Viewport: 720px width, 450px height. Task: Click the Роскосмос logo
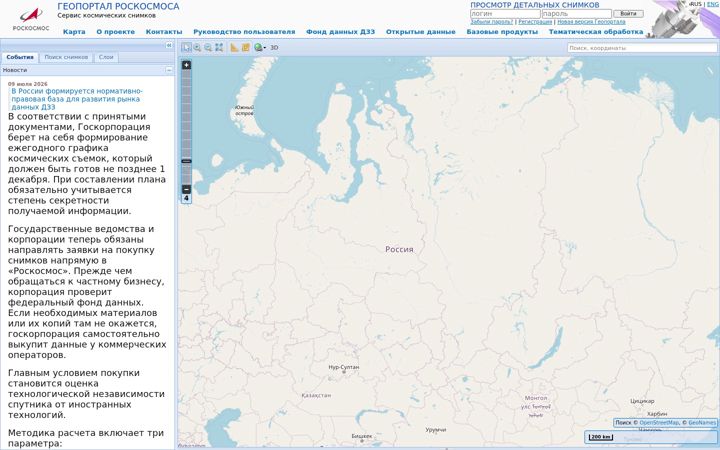(x=31, y=19)
